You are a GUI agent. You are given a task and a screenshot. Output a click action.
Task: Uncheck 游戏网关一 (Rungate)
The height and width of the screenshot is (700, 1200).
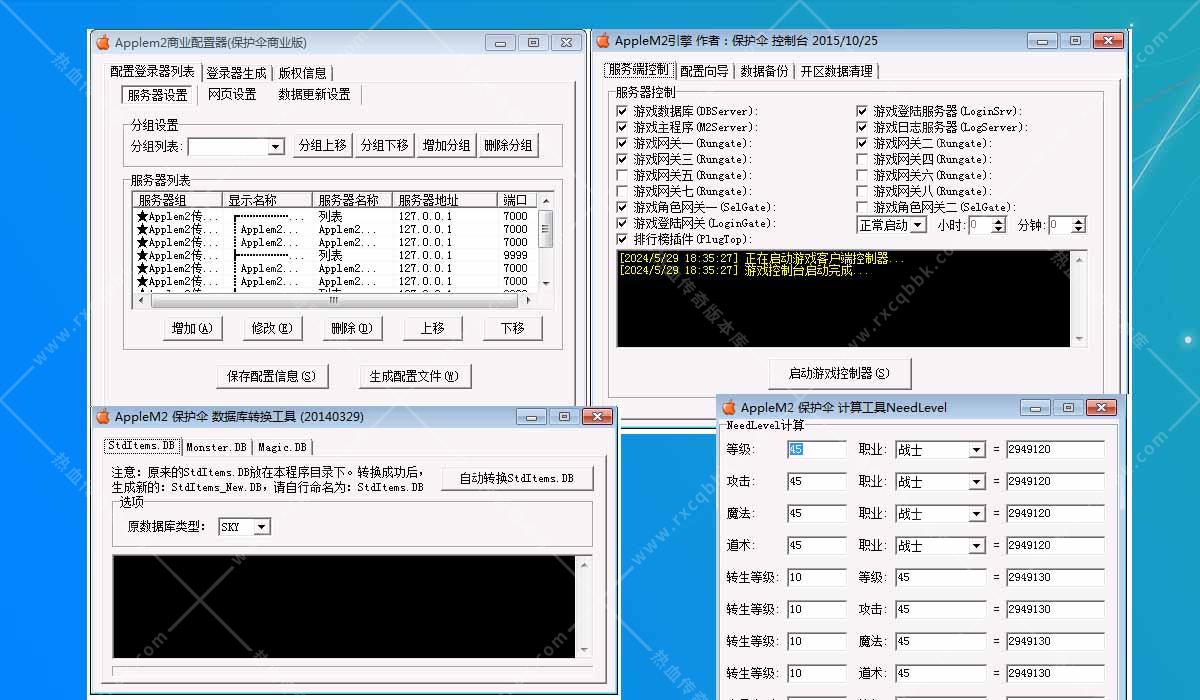pyautogui.click(x=624, y=143)
